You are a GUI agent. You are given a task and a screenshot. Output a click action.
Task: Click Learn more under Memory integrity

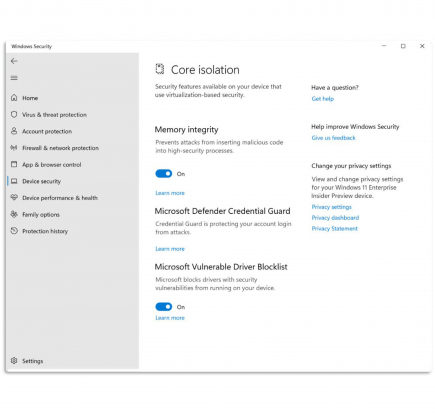click(170, 193)
